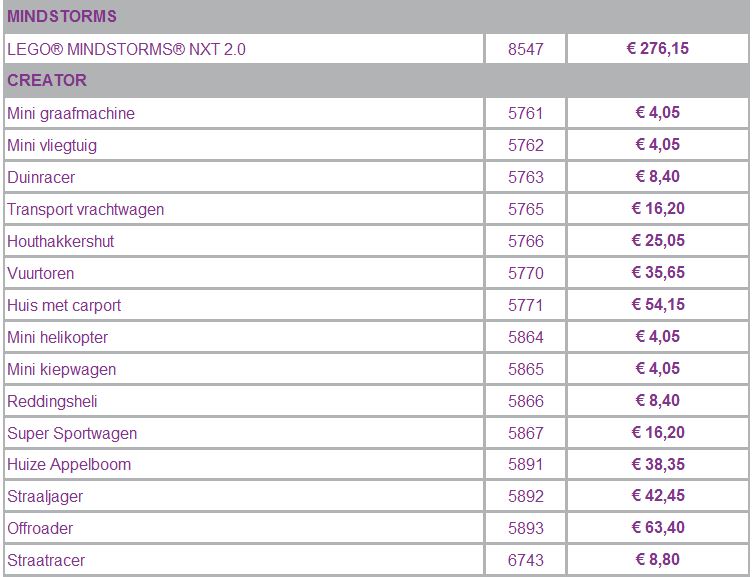
Task: Open Super Sportwagen product
Action: click(x=72, y=433)
